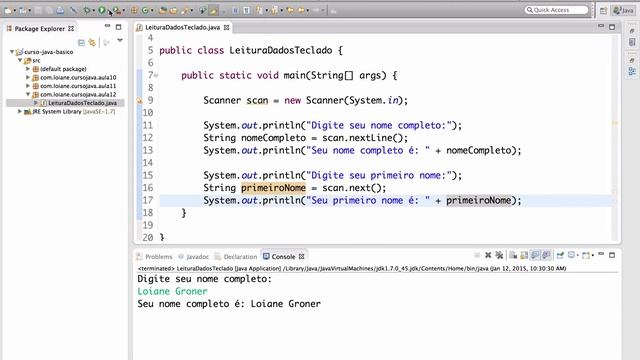640x360 pixels.
Task: Click the Clear Console icon
Action: click(x=513, y=256)
